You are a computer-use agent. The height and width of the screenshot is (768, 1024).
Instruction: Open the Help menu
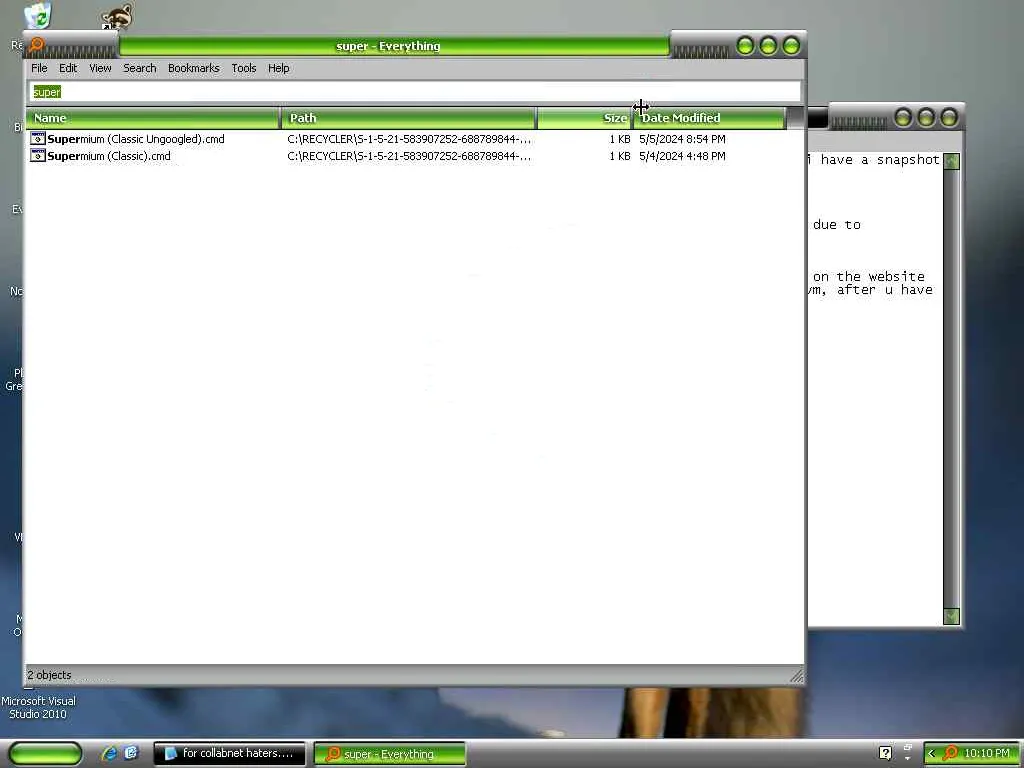coord(278,68)
